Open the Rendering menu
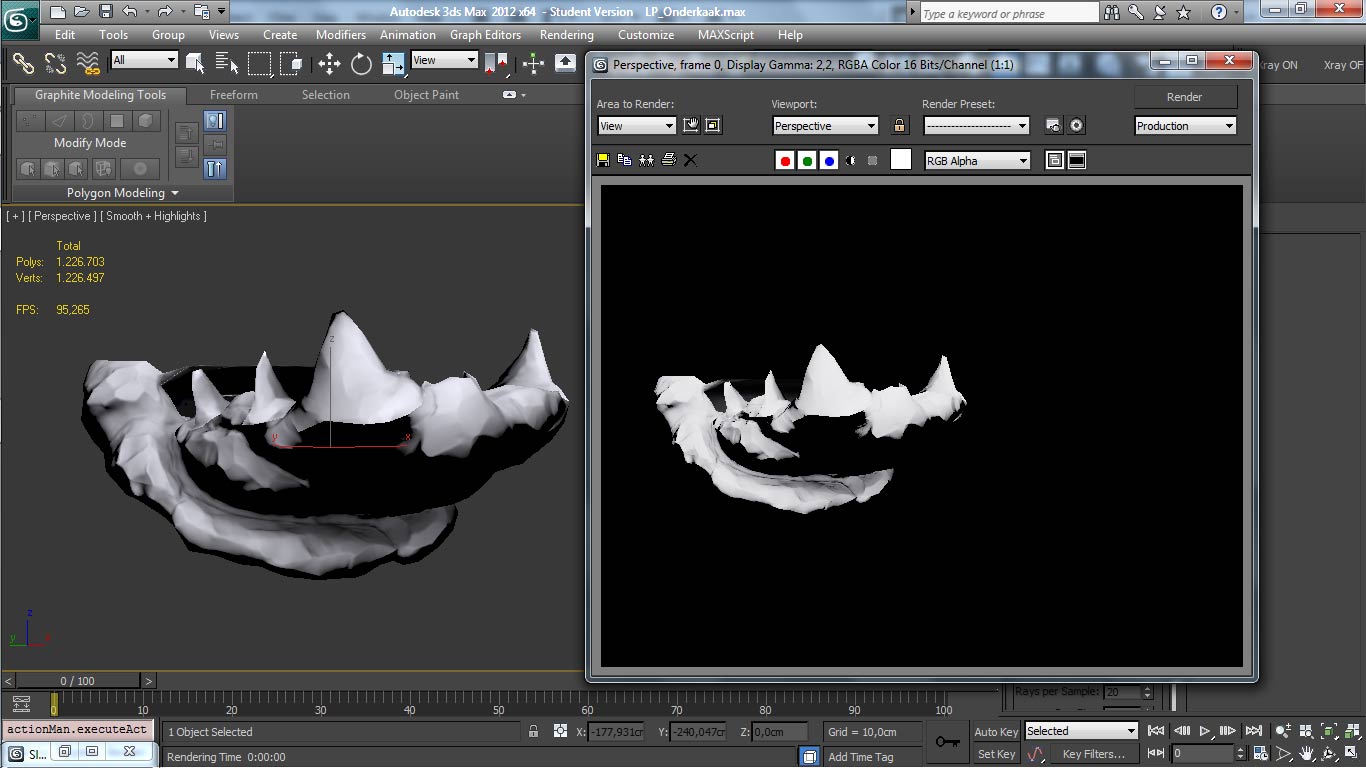Image resolution: width=1366 pixels, height=768 pixels. pyautogui.click(x=566, y=34)
